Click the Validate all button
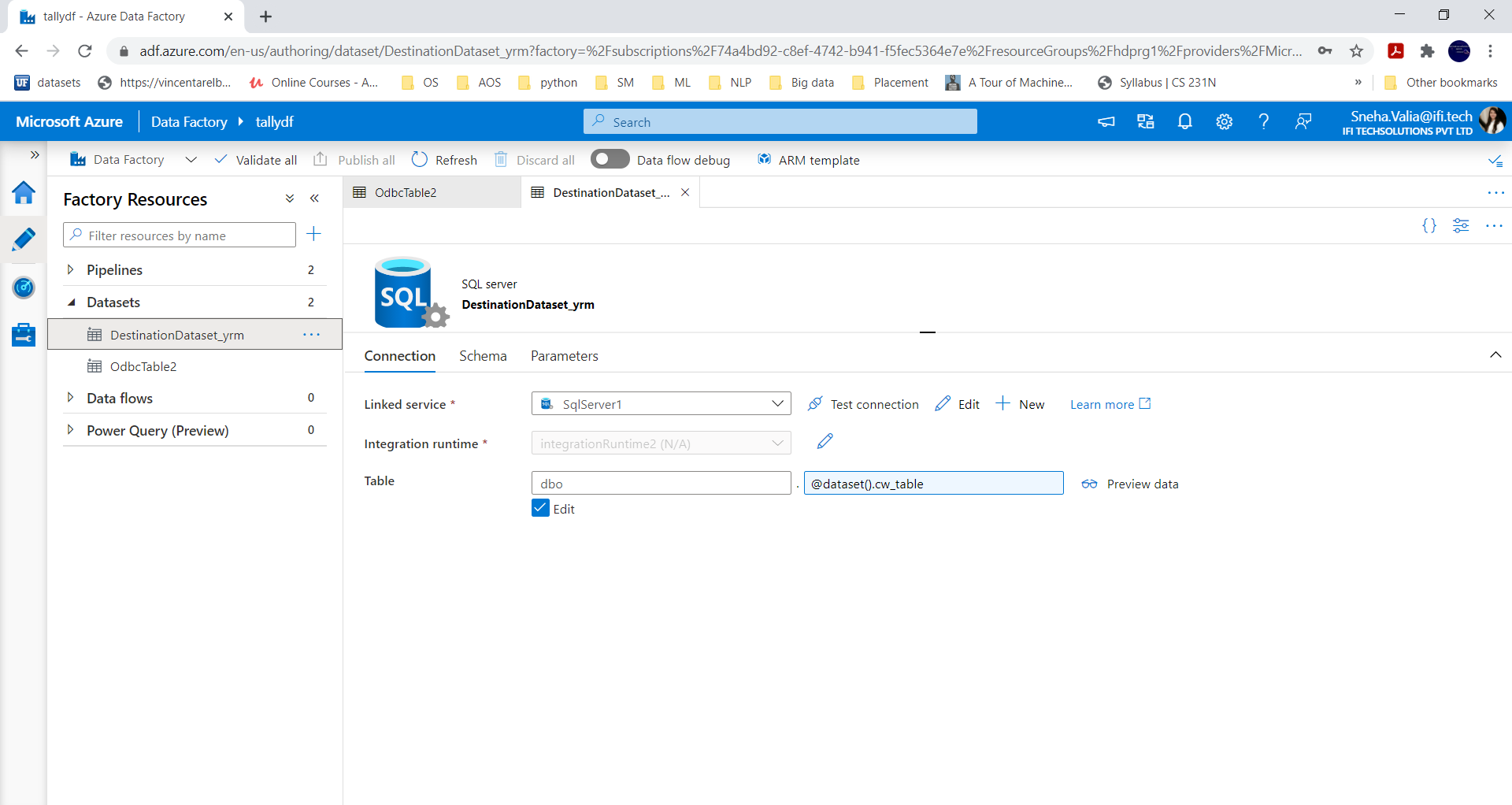This screenshot has width=1512, height=805. pyautogui.click(x=256, y=160)
